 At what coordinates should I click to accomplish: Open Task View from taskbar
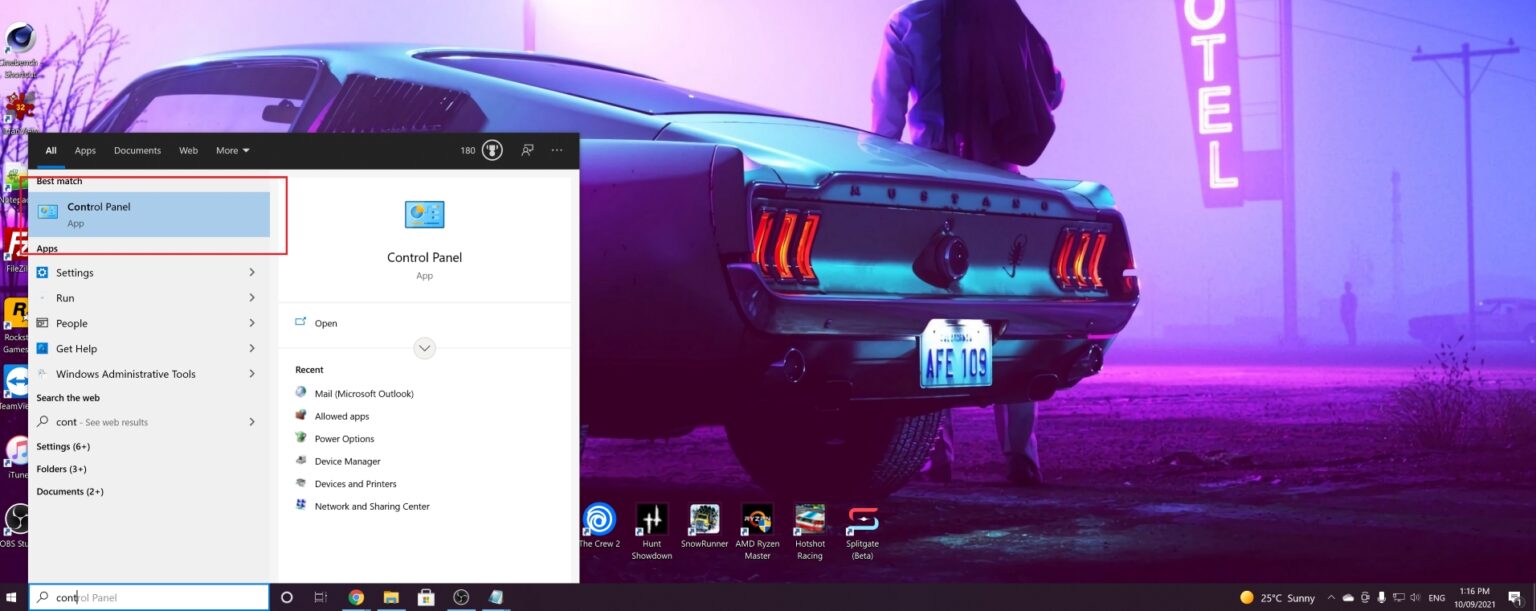[x=320, y=597]
